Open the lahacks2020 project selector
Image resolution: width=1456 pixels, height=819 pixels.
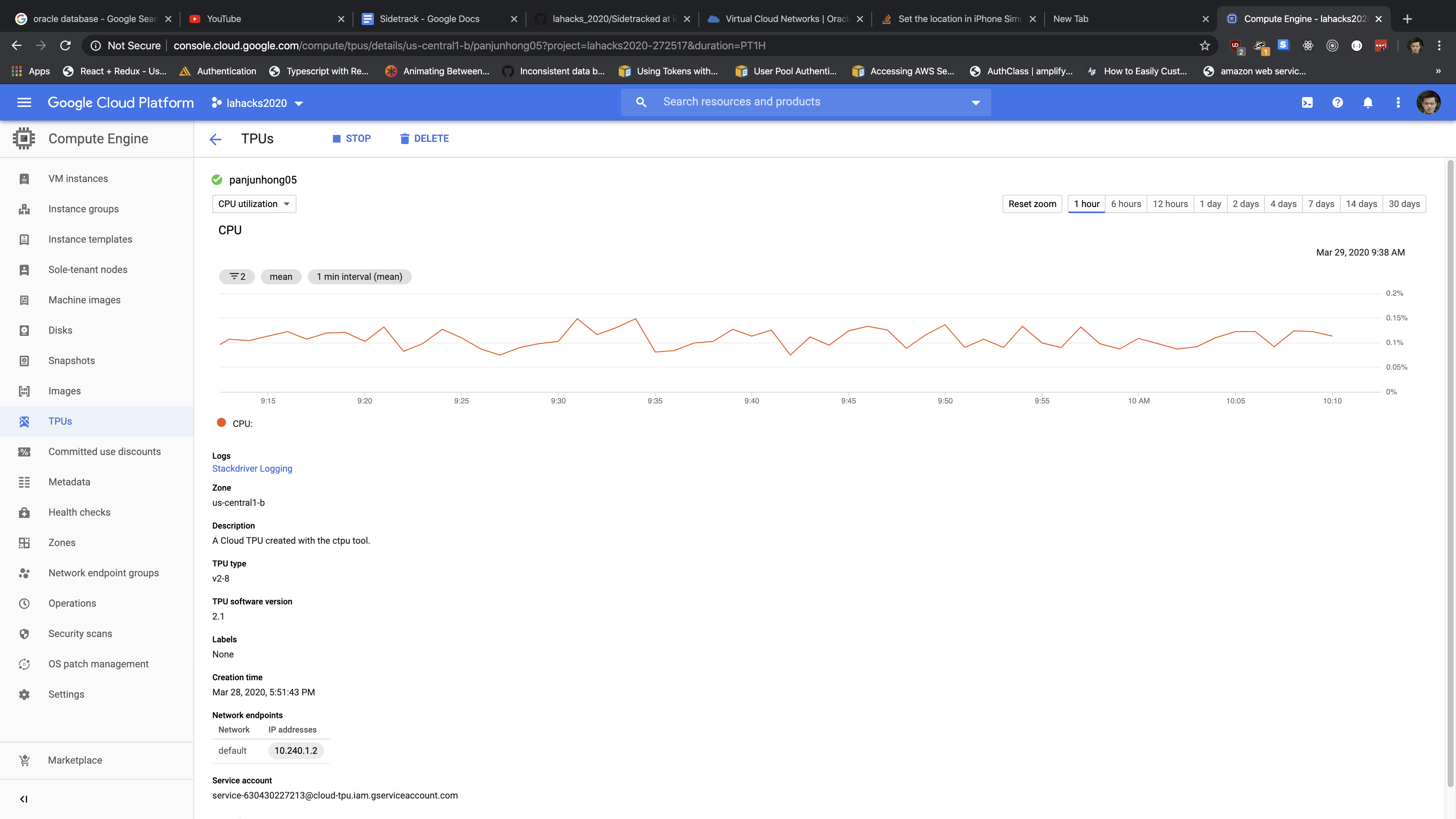pos(257,103)
